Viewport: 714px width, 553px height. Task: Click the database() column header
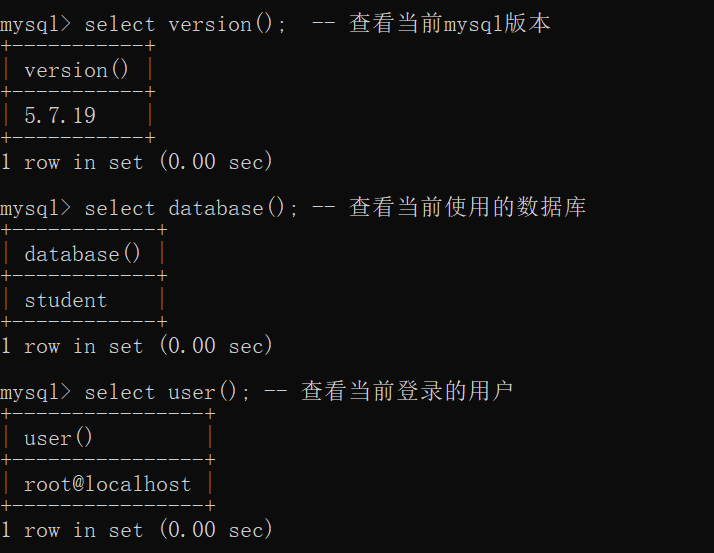[x=82, y=254]
